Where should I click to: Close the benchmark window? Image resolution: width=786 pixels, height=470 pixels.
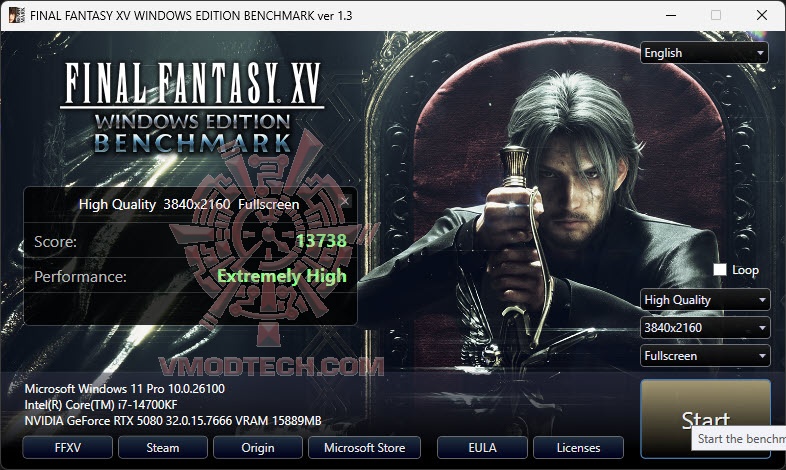(762, 15)
